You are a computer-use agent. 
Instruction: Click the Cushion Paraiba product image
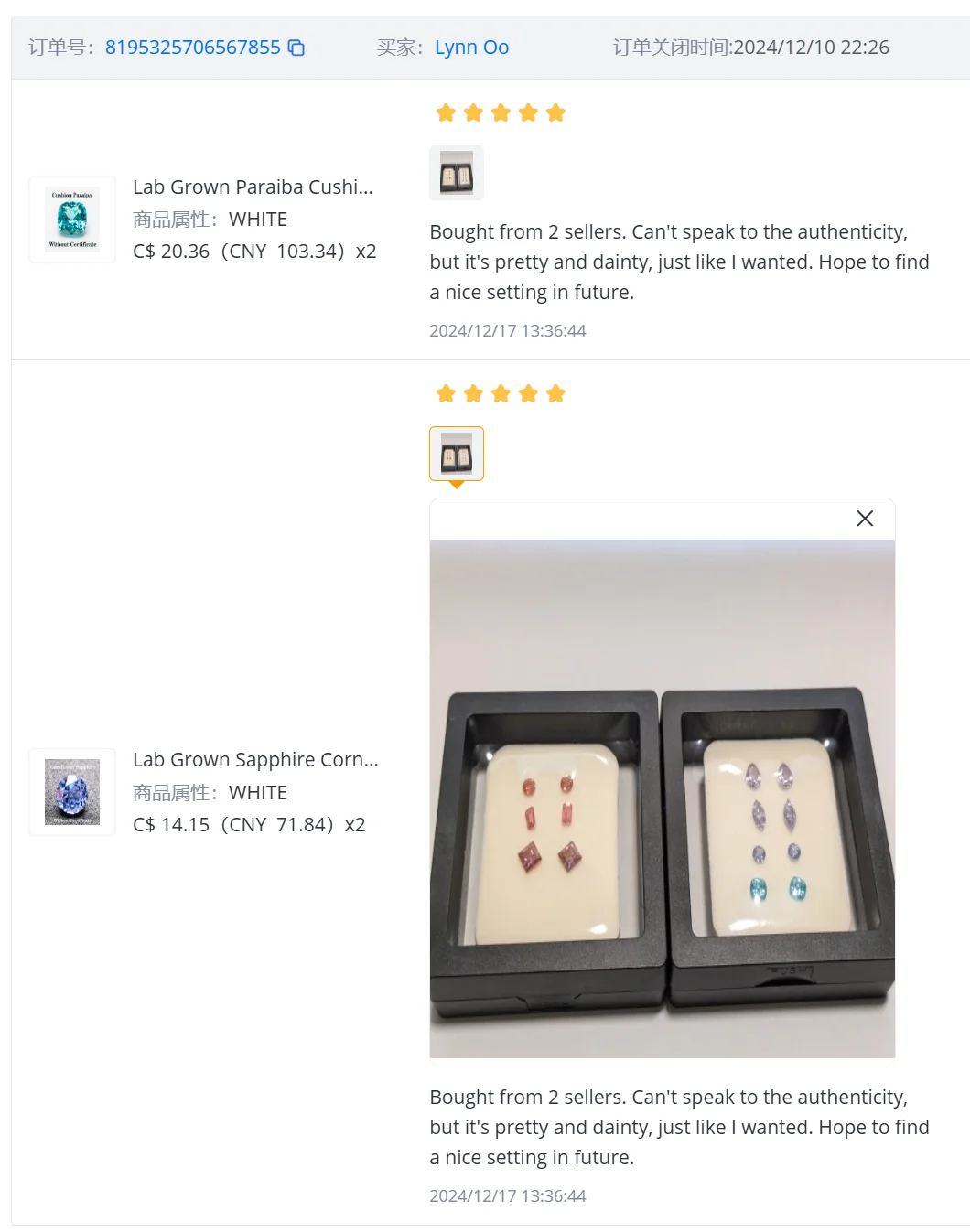point(72,220)
